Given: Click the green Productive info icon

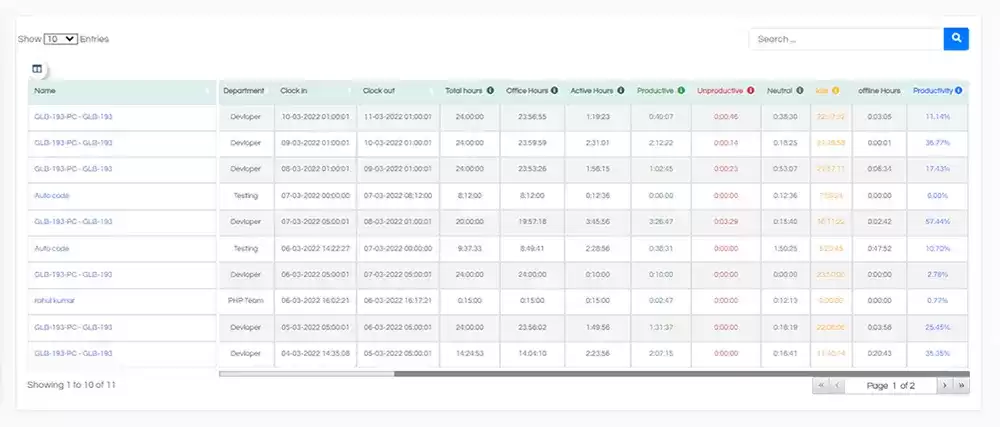Looking at the screenshot, I should click(681, 91).
